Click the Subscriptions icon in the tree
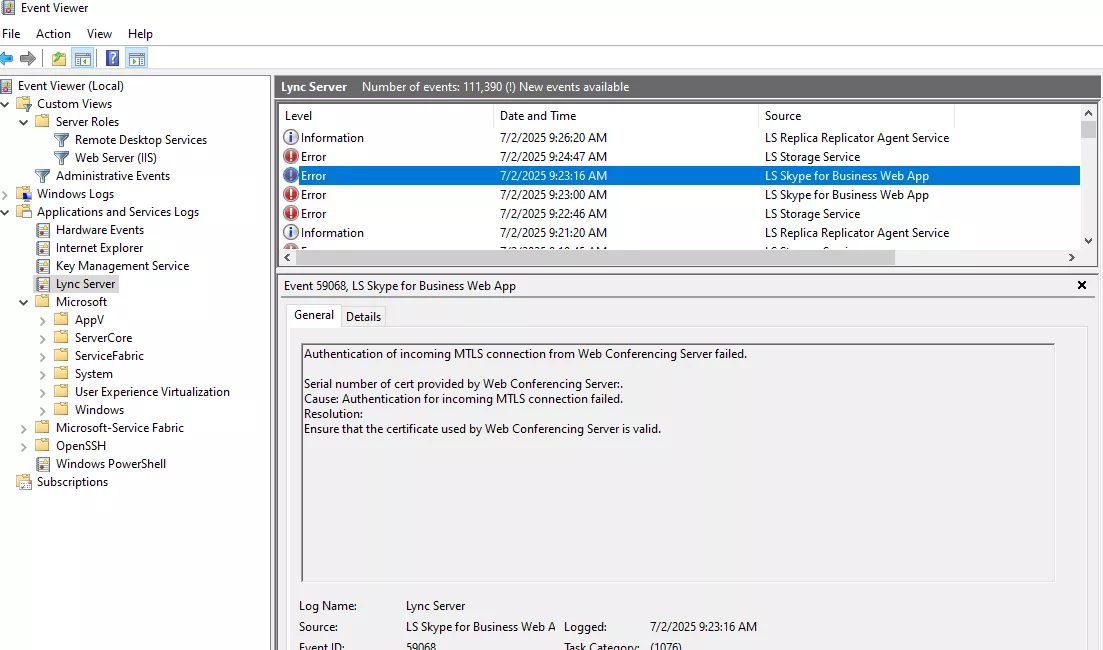Image resolution: width=1103 pixels, height=650 pixels. coord(25,482)
